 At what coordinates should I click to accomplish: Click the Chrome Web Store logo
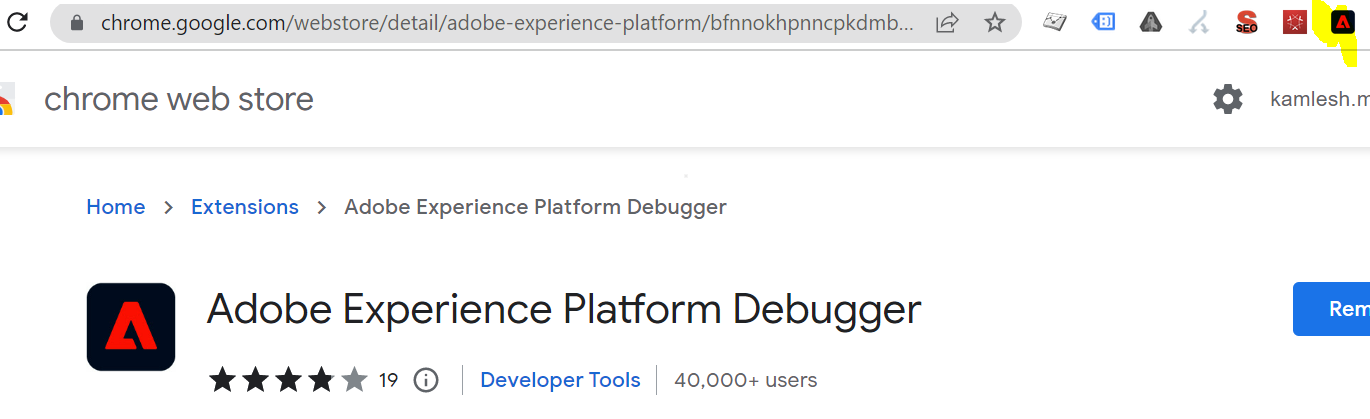(6, 99)
